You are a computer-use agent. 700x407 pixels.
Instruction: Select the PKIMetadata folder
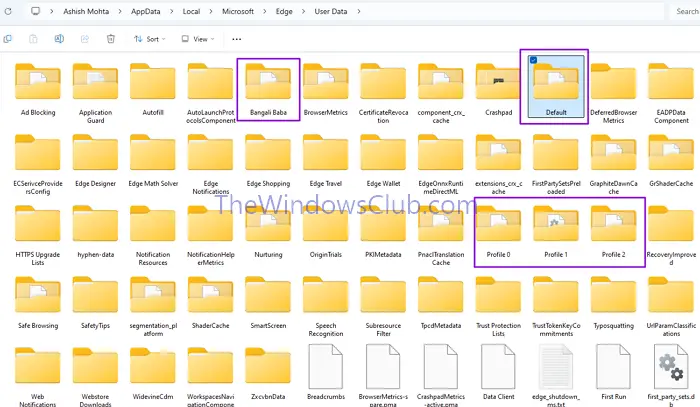(383, 232)
